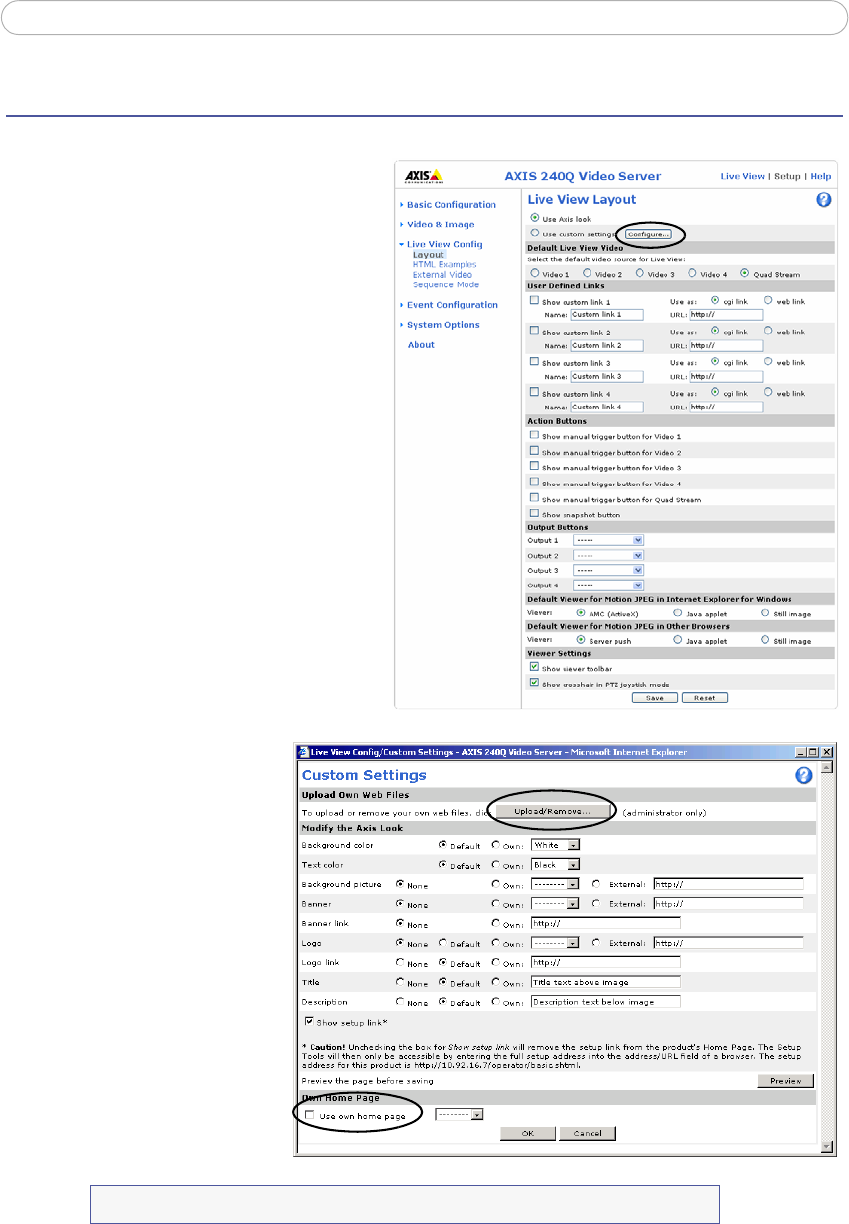Open own home page file dropdown

pyautogui.click(x=460, y=1114)
